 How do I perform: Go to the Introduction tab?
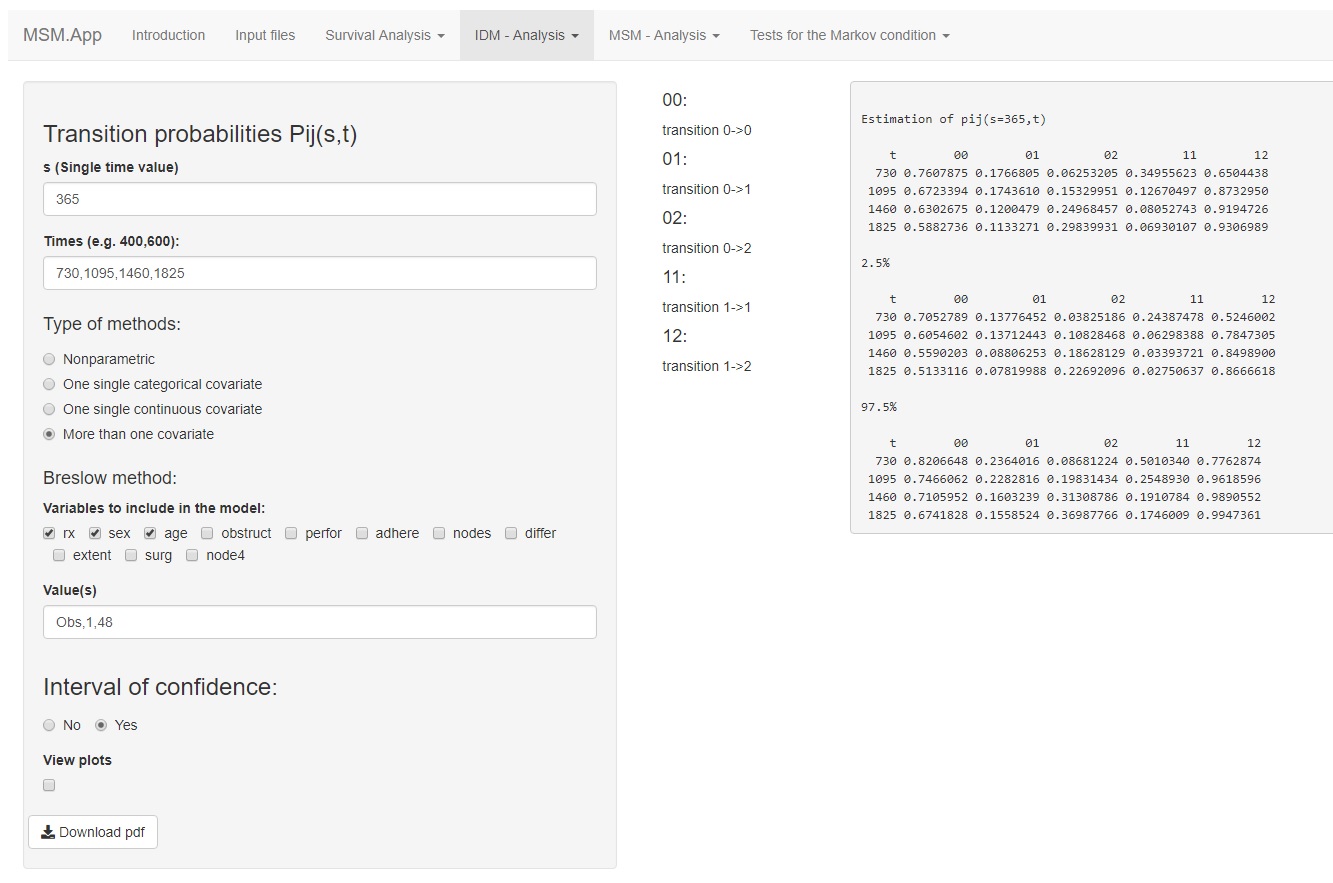point(168,35)
